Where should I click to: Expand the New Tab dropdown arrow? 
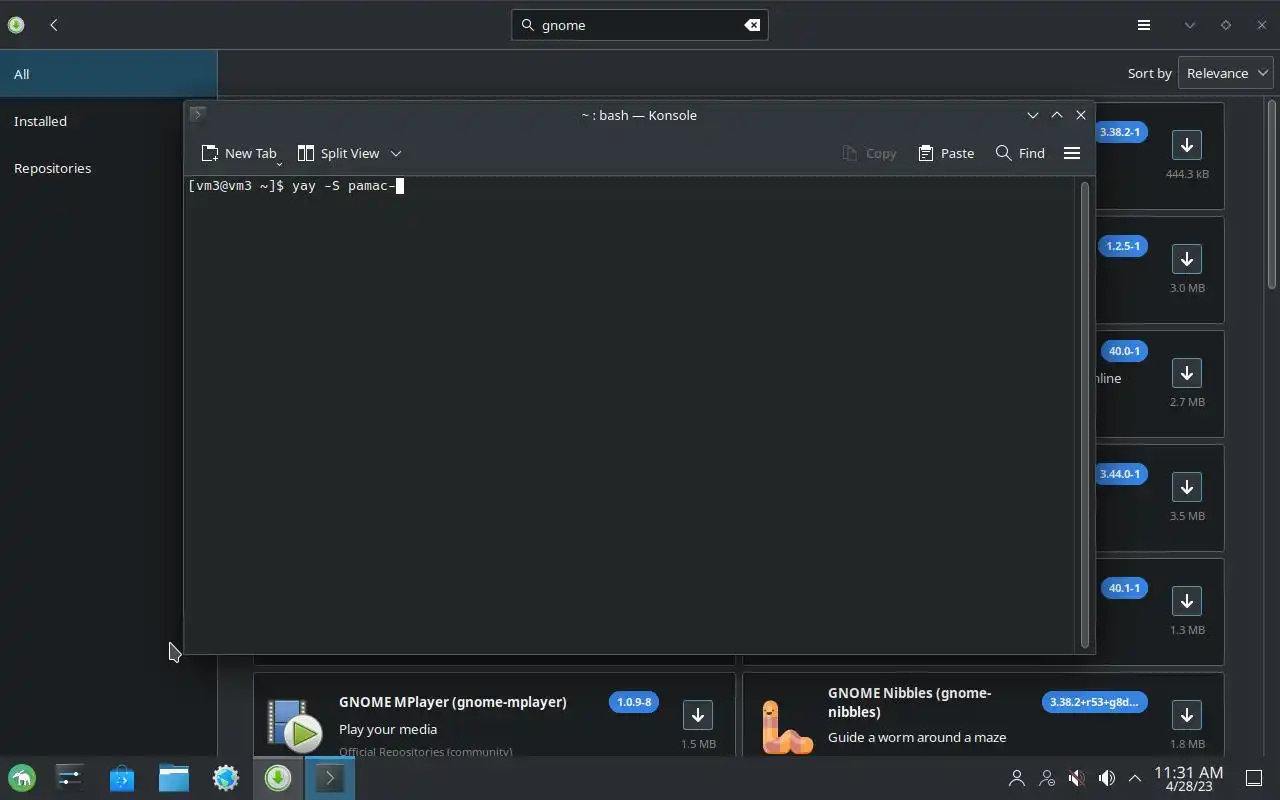[279, 163]
